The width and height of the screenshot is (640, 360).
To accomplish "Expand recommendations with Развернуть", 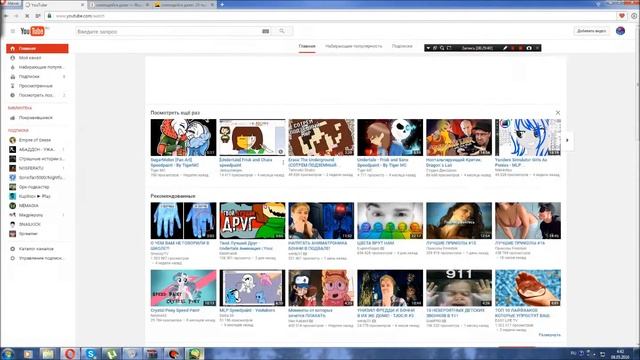I will pyautogui.click(x=549, y=335).
